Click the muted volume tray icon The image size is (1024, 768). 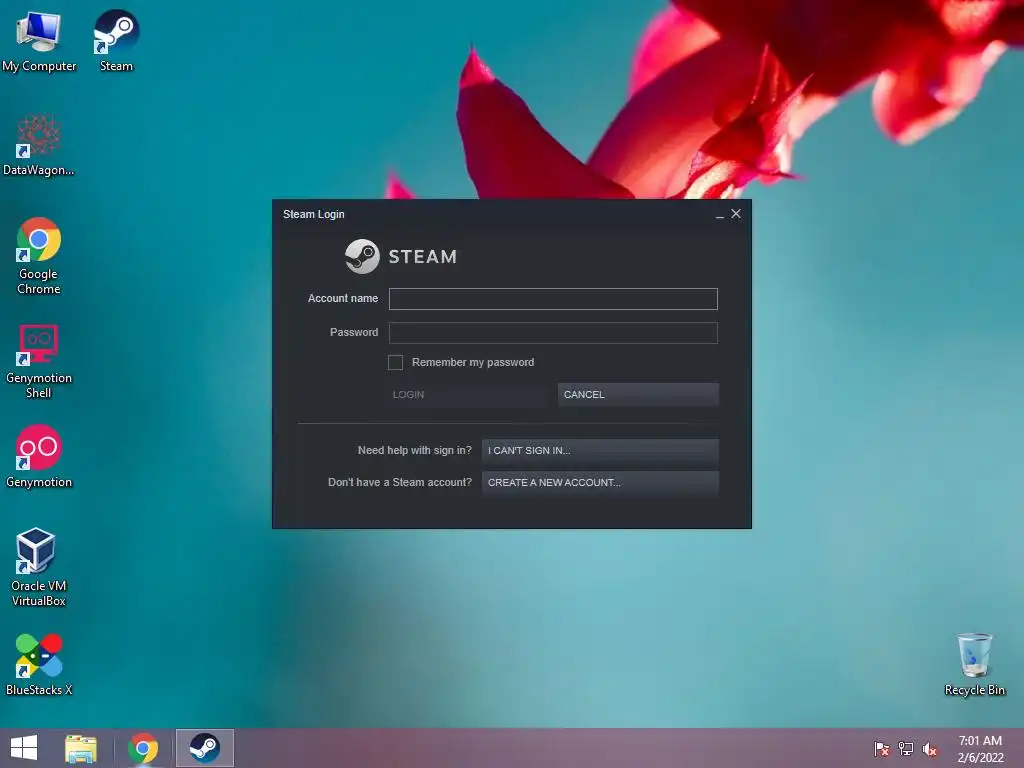pyautogui.click(x=930, y=748)
